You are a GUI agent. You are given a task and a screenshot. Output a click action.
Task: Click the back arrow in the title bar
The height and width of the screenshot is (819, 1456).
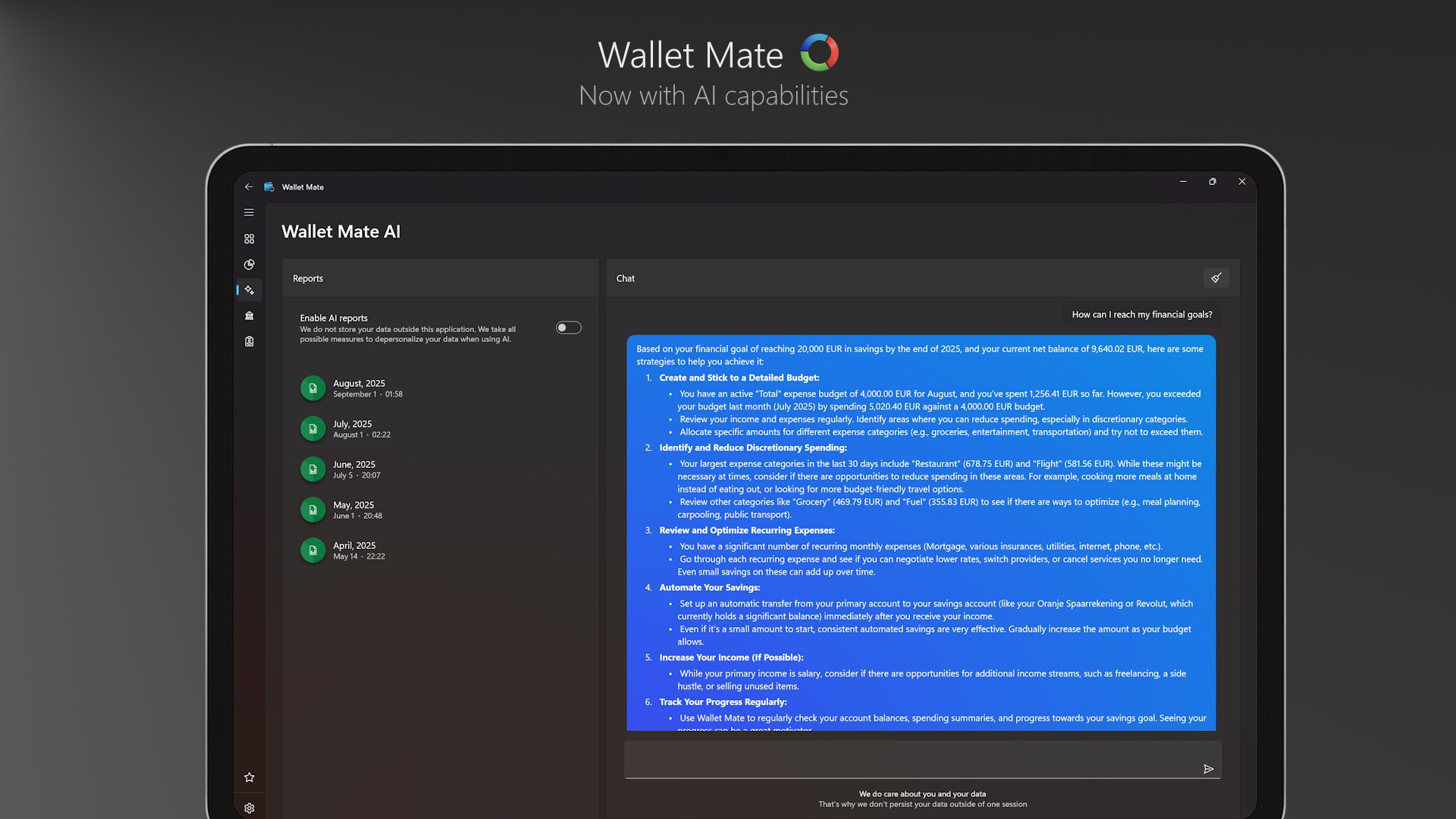249,187
